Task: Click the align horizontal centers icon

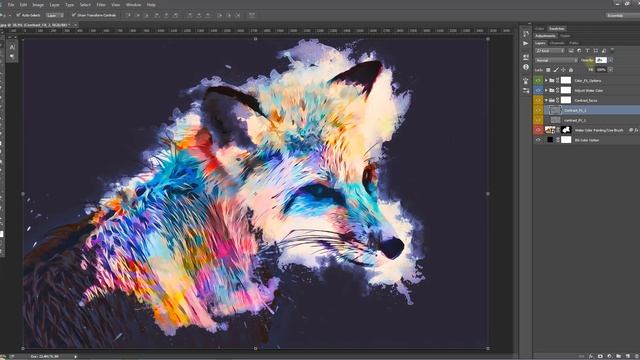Action: click(166, 15)
